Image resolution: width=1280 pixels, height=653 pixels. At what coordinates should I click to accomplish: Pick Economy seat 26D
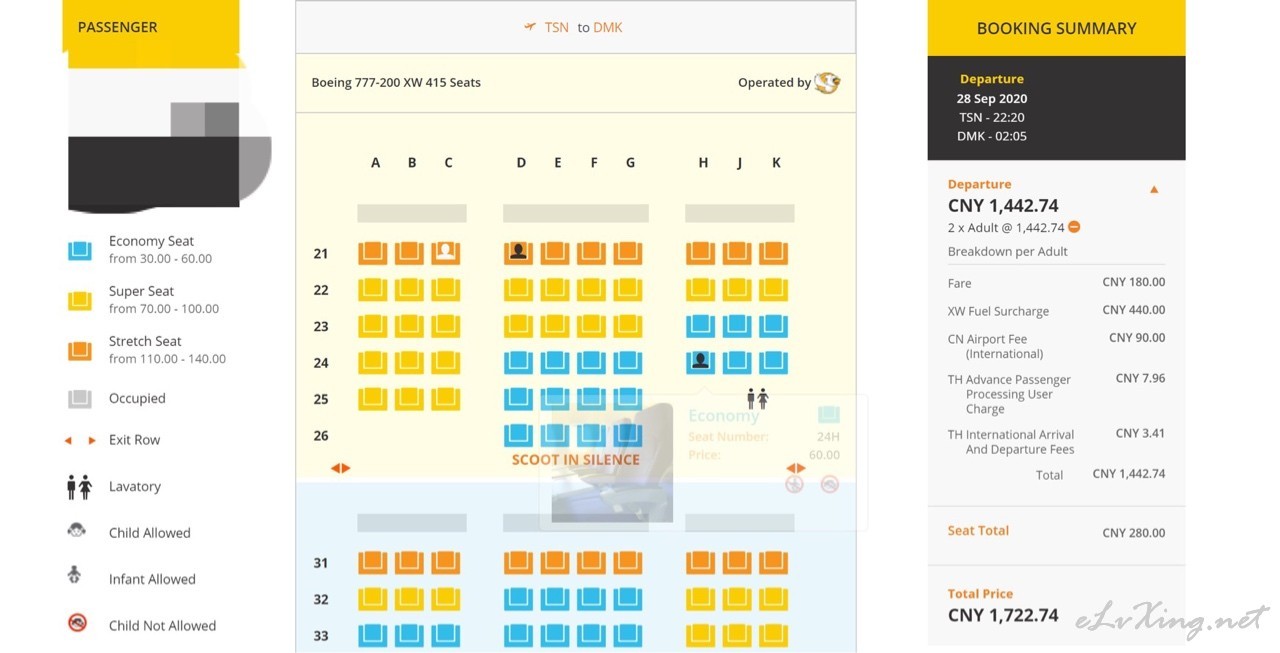pyautogui.click(x=518, y=435)
